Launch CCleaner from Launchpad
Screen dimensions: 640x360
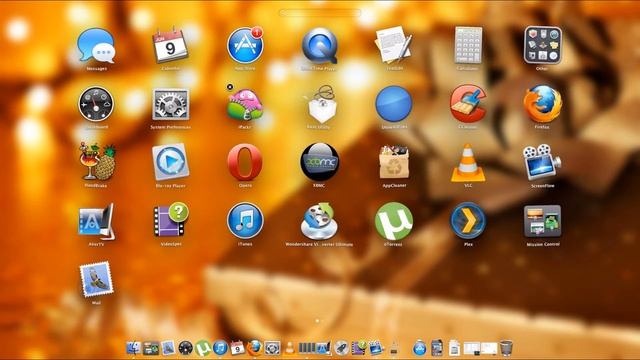468,104
